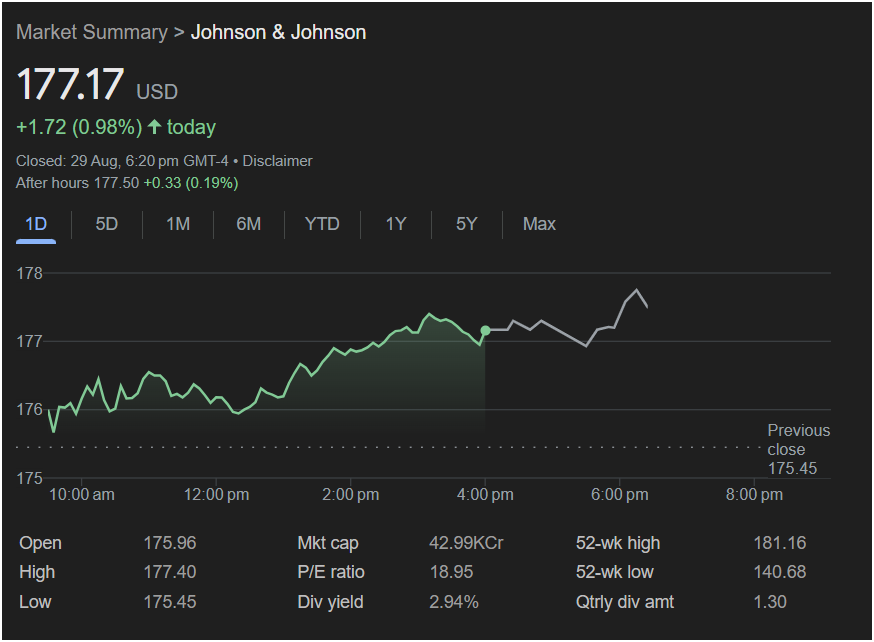Image resolution: width=874 pixels, height=642 pixels.
Task: Click the 178 price axis label
Action: pyautogui.click(x=30, y=273)
